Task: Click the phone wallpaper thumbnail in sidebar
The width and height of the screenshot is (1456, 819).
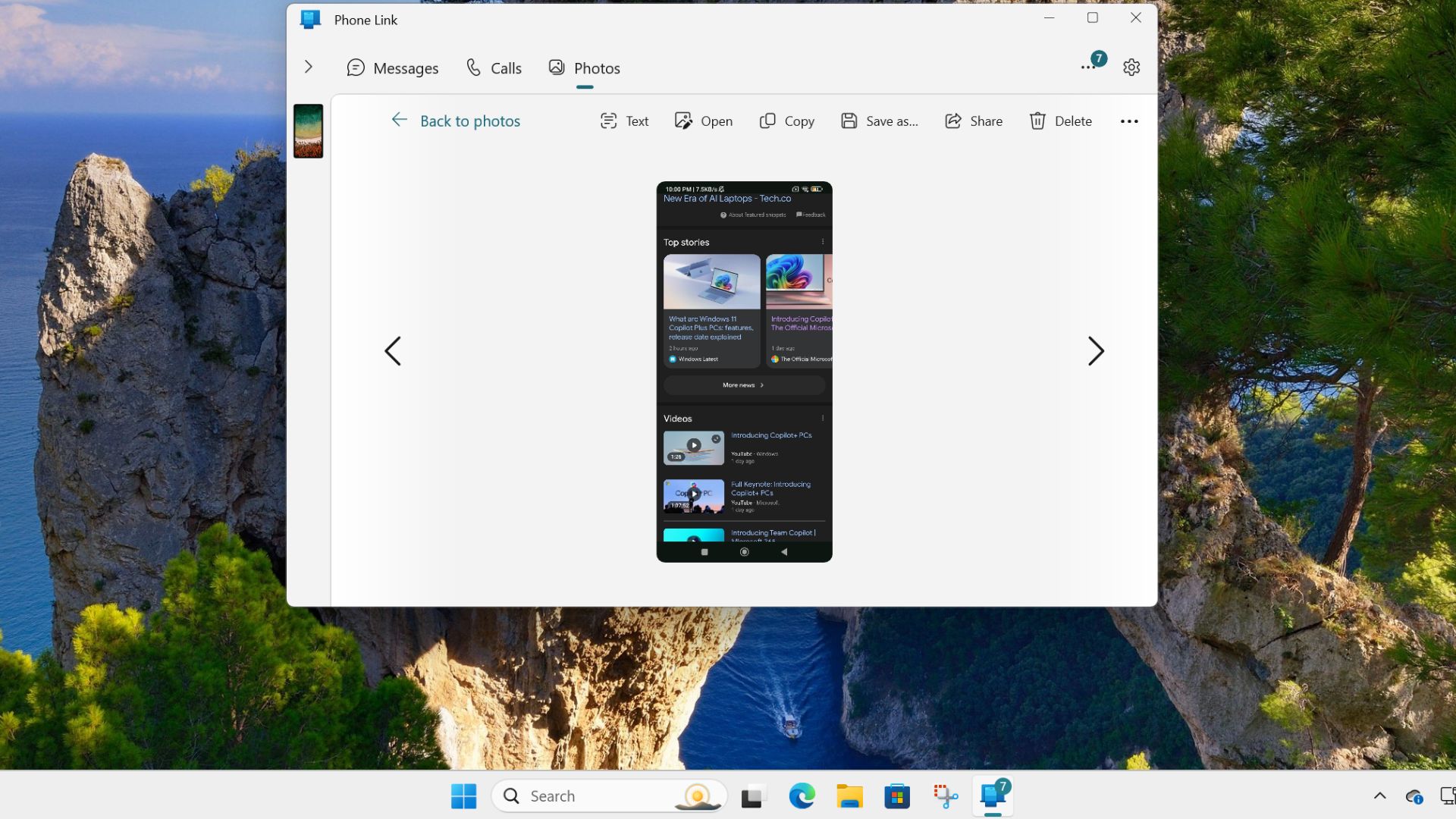Action: click(x=308, y=131)
